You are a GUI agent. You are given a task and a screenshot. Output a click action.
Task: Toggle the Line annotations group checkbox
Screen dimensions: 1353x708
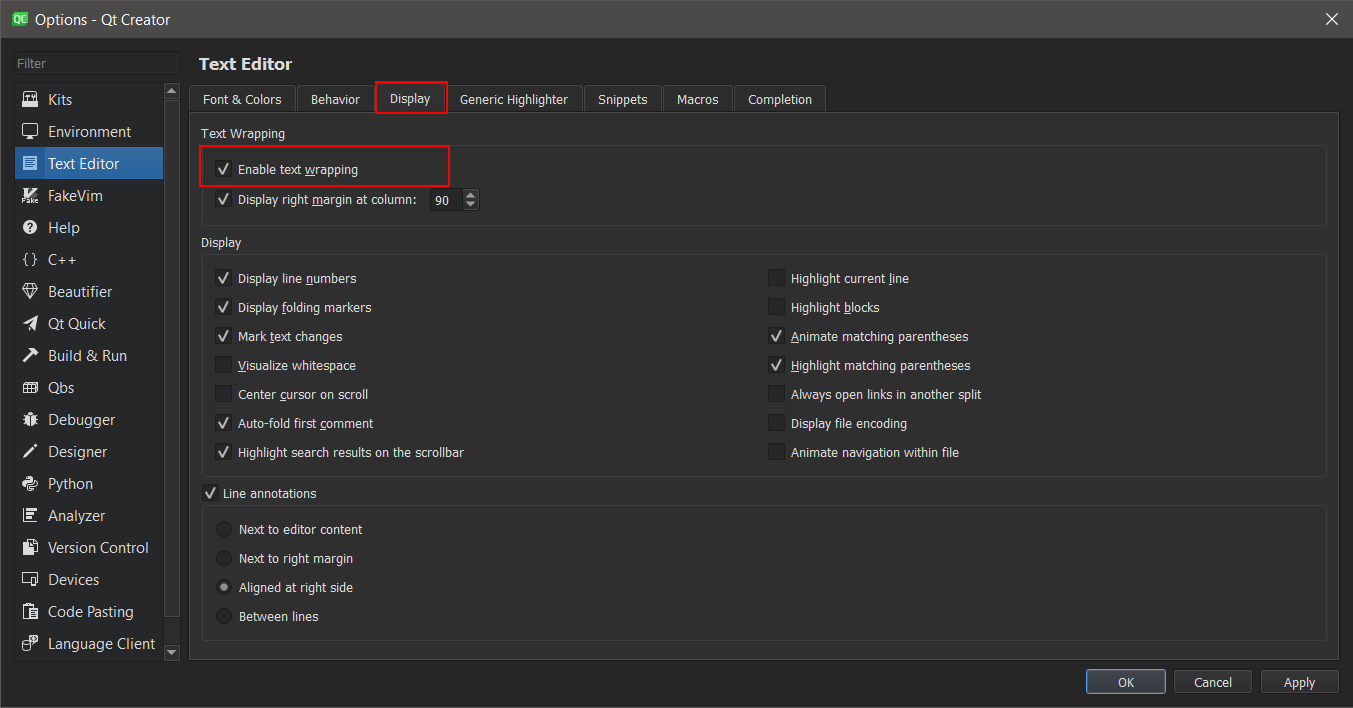(210, 493)
